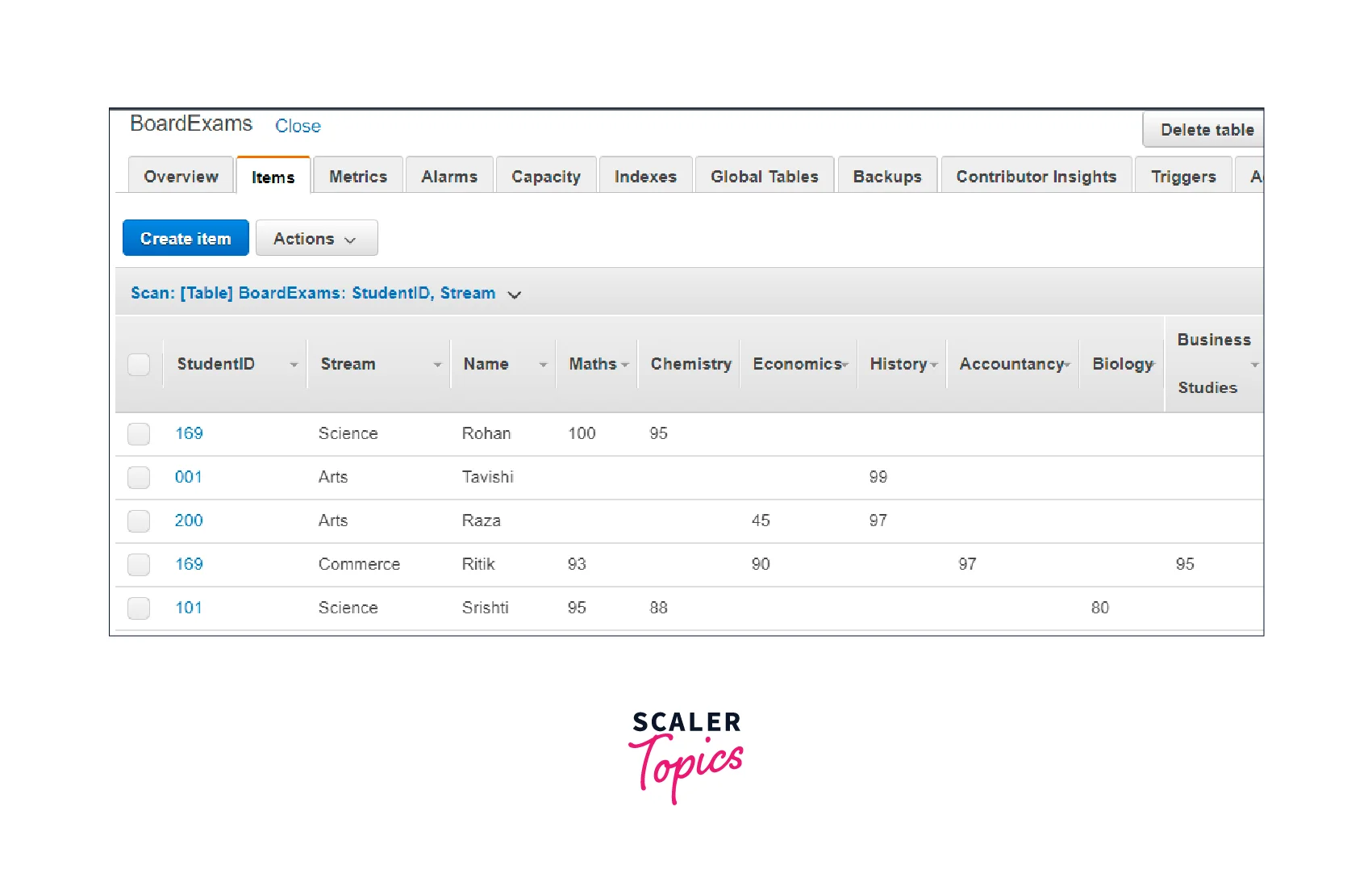Image resolution: width=1372 pixels, height=882 pixels.
Task: Click the Name column sort arrow
Action: (543, 365)
